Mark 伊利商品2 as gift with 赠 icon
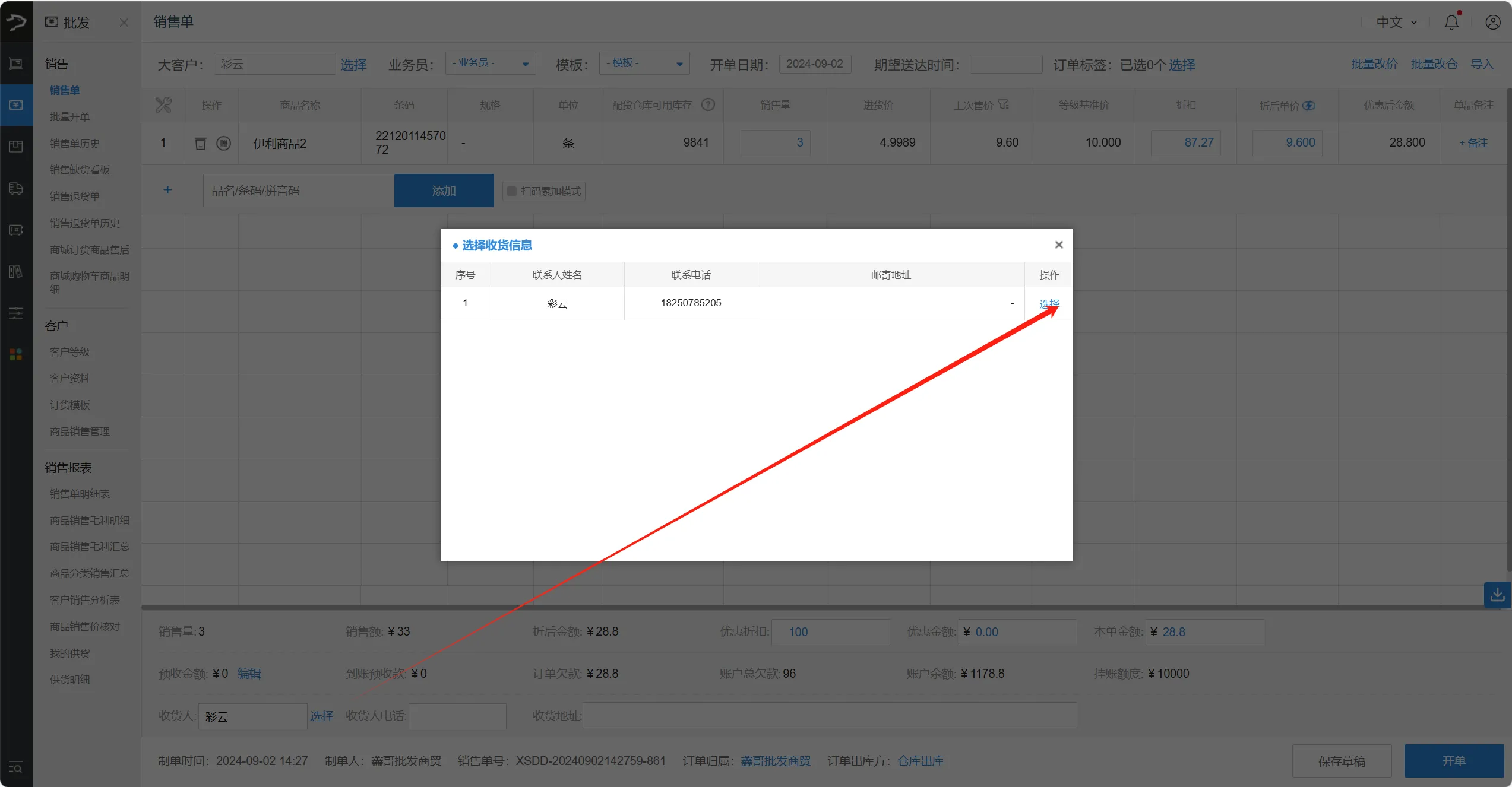 224,142
